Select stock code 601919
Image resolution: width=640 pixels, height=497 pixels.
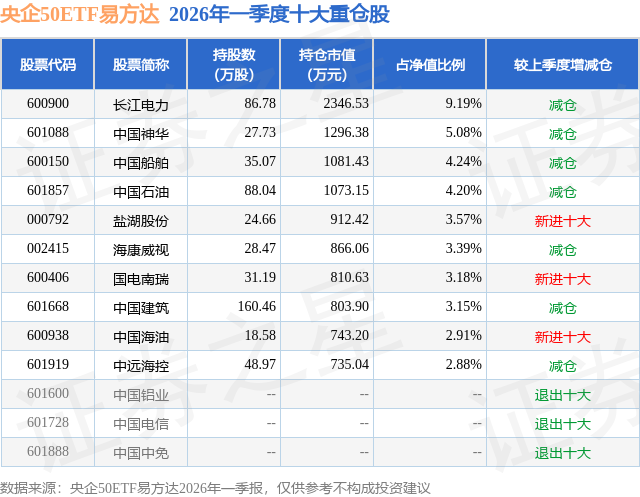tap(48, 364)
